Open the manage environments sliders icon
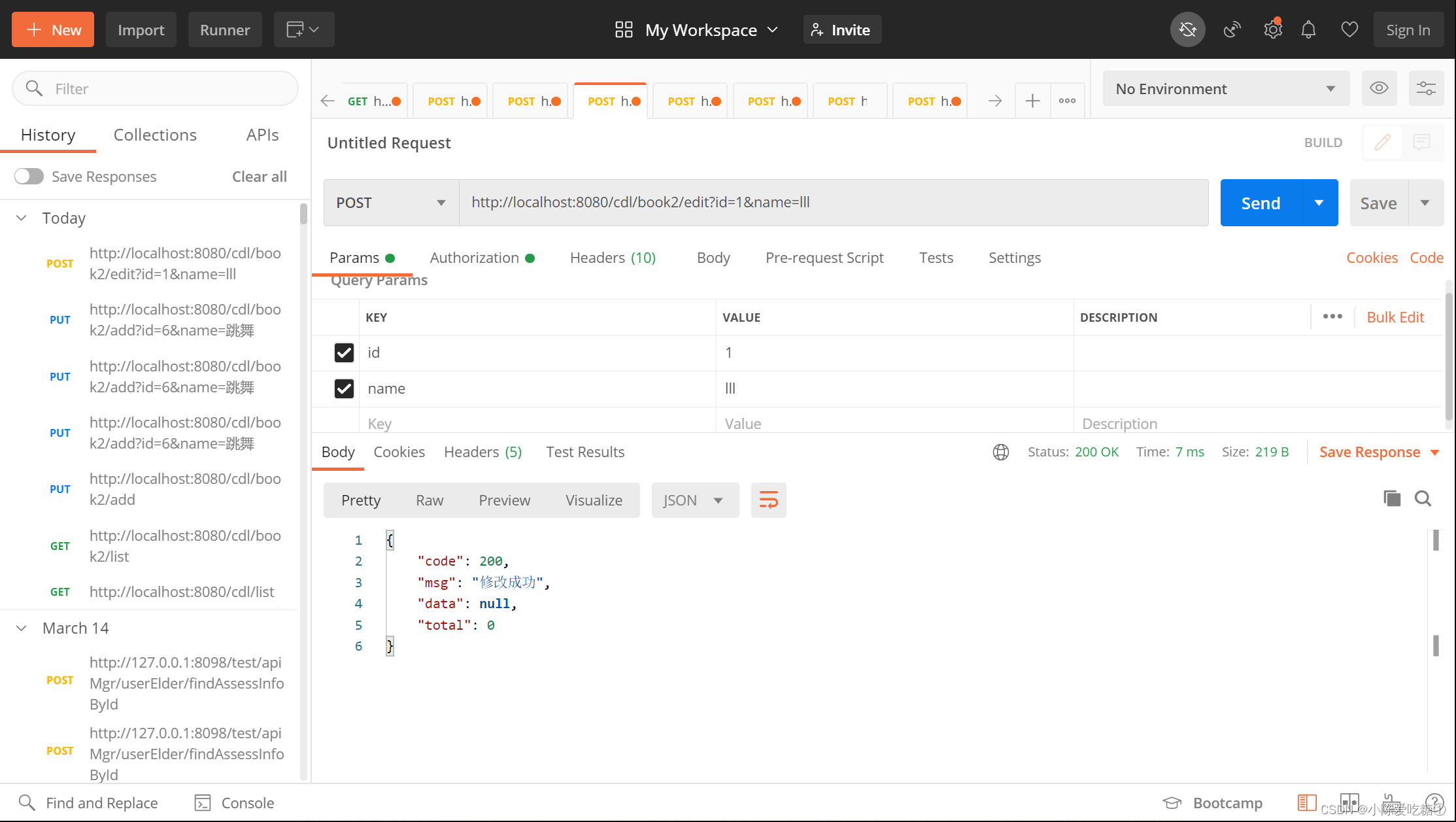The height and width of the screenshot is (822, 1456). [x=1425, y=88]
